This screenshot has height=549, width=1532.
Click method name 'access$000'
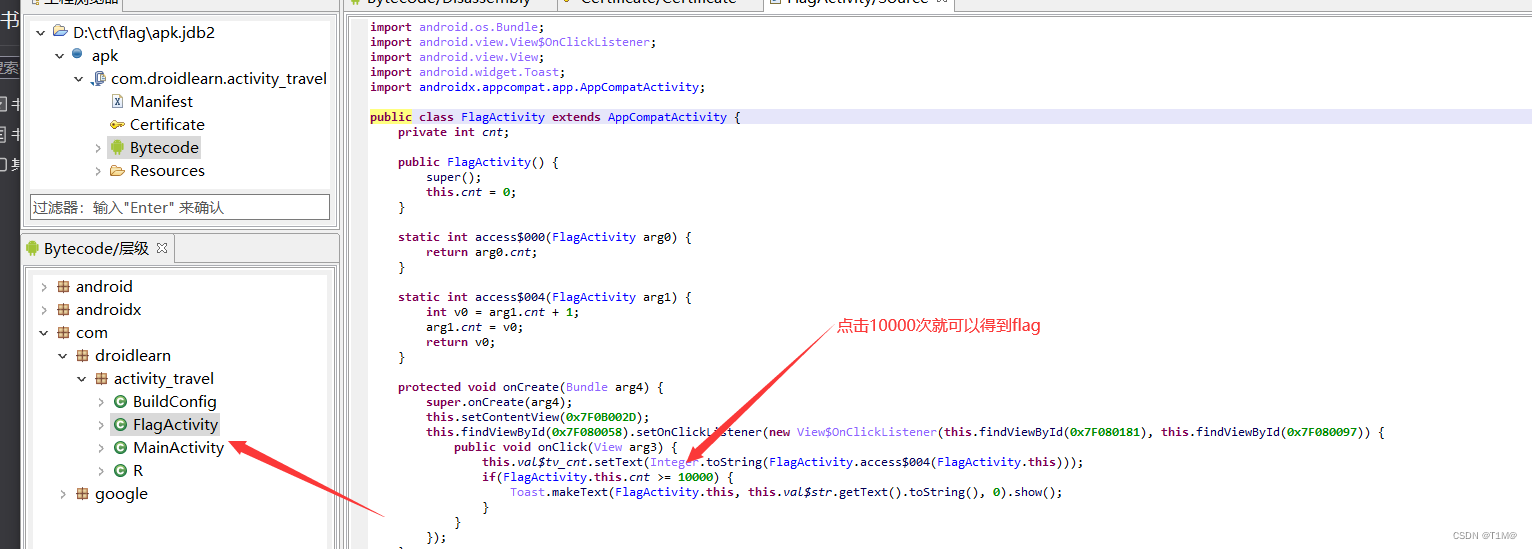point(510,237)
